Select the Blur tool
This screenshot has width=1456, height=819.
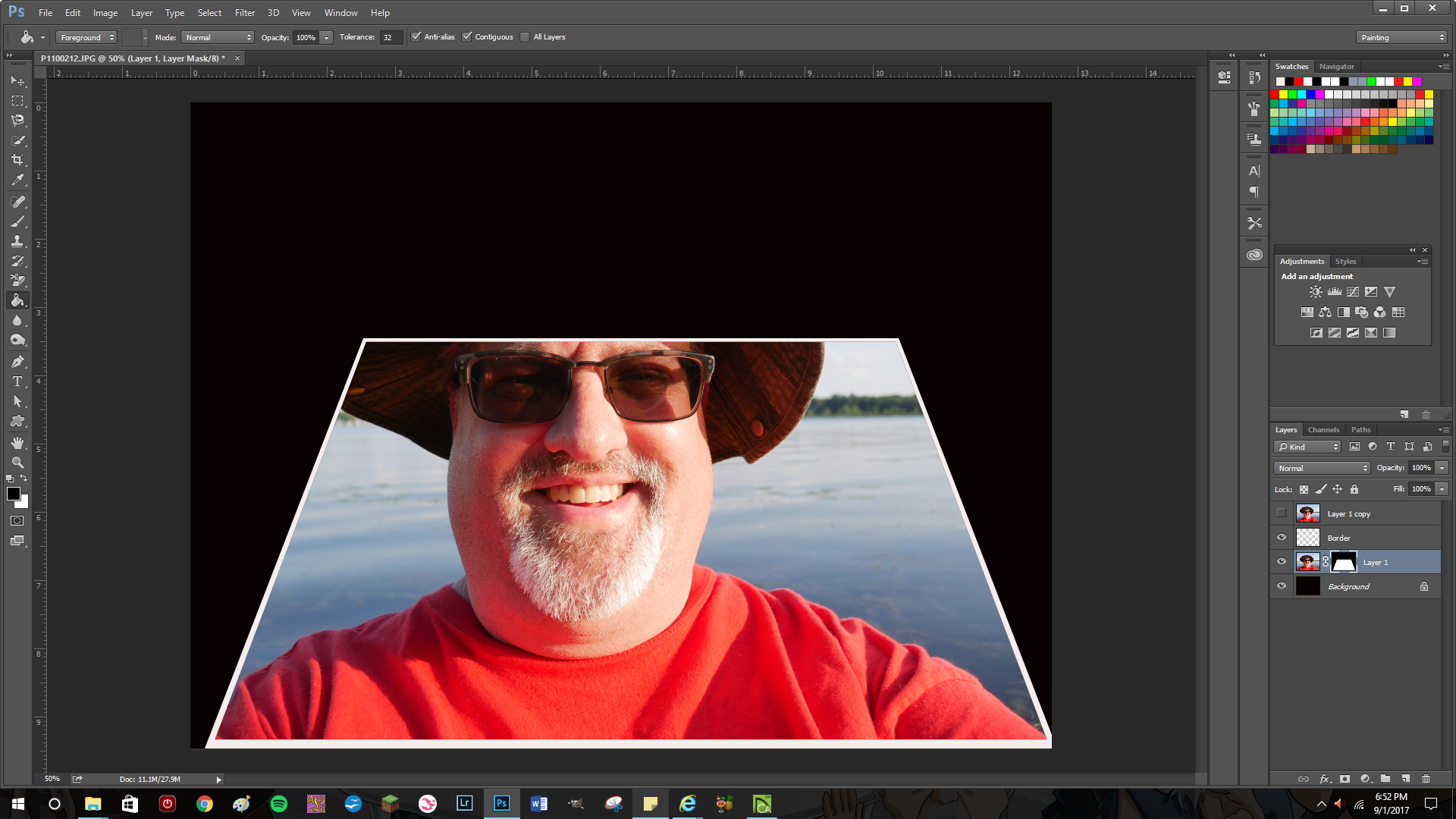point(17,320)
